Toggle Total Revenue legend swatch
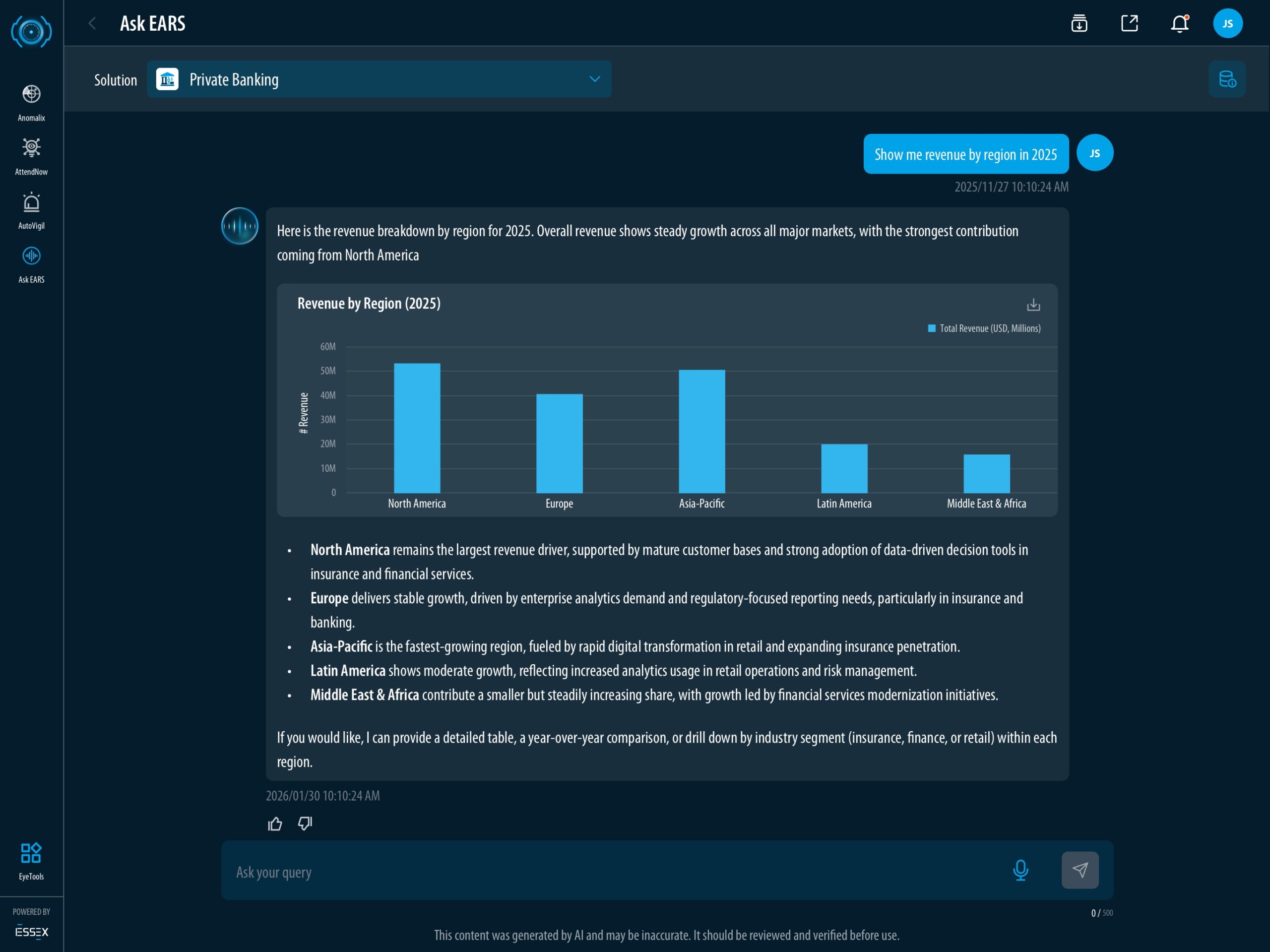Screen dimensions: 1270x952 coord(931,328)
